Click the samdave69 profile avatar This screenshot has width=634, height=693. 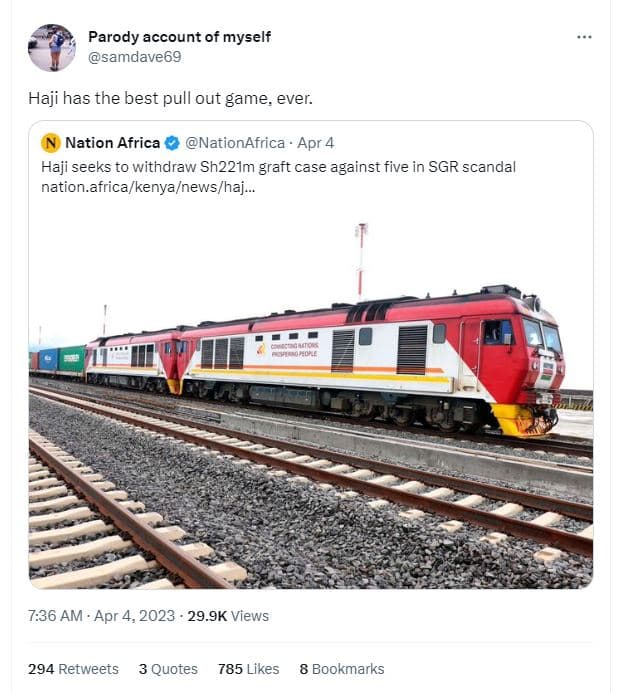[52, 48]
